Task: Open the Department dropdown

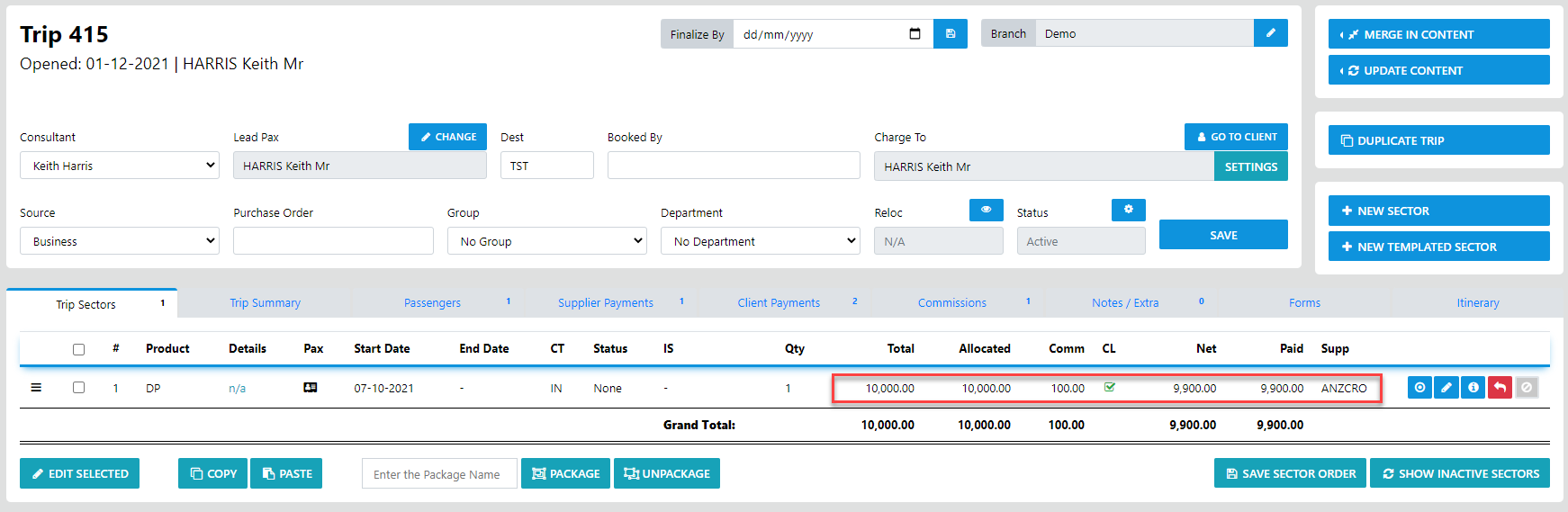Action: coord(761,241)
